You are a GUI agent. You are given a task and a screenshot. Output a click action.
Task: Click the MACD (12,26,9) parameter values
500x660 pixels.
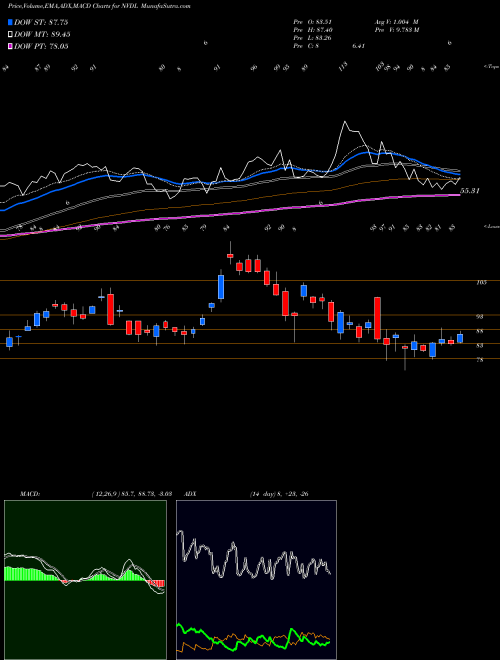click(x=131, y=493)
